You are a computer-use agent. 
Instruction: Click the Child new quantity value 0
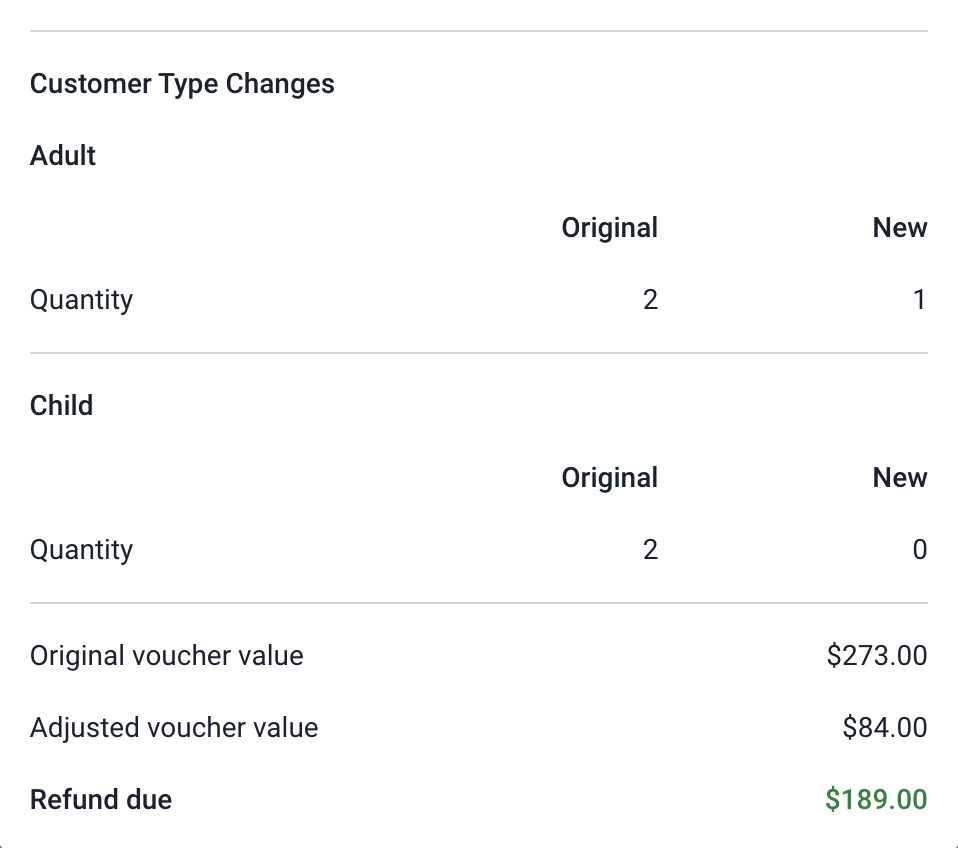click(919, 550)
